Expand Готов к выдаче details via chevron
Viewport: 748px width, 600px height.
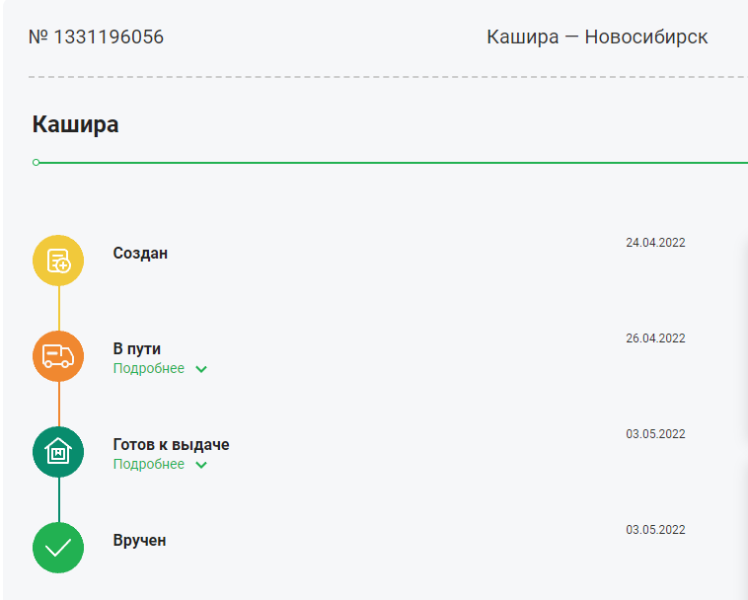(x=201, y=465)
